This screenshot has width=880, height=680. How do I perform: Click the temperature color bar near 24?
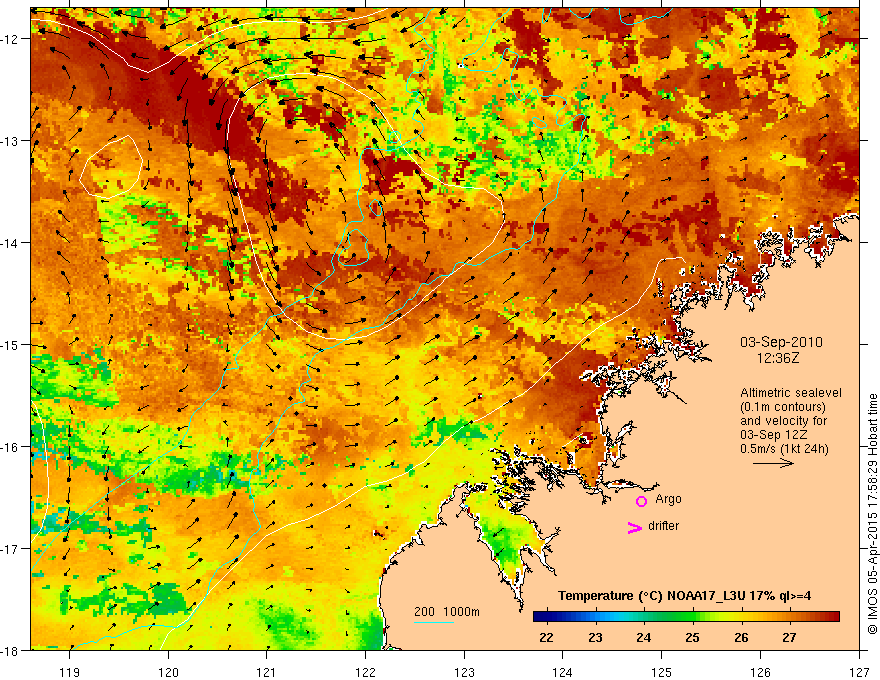(x=644, y=617)
